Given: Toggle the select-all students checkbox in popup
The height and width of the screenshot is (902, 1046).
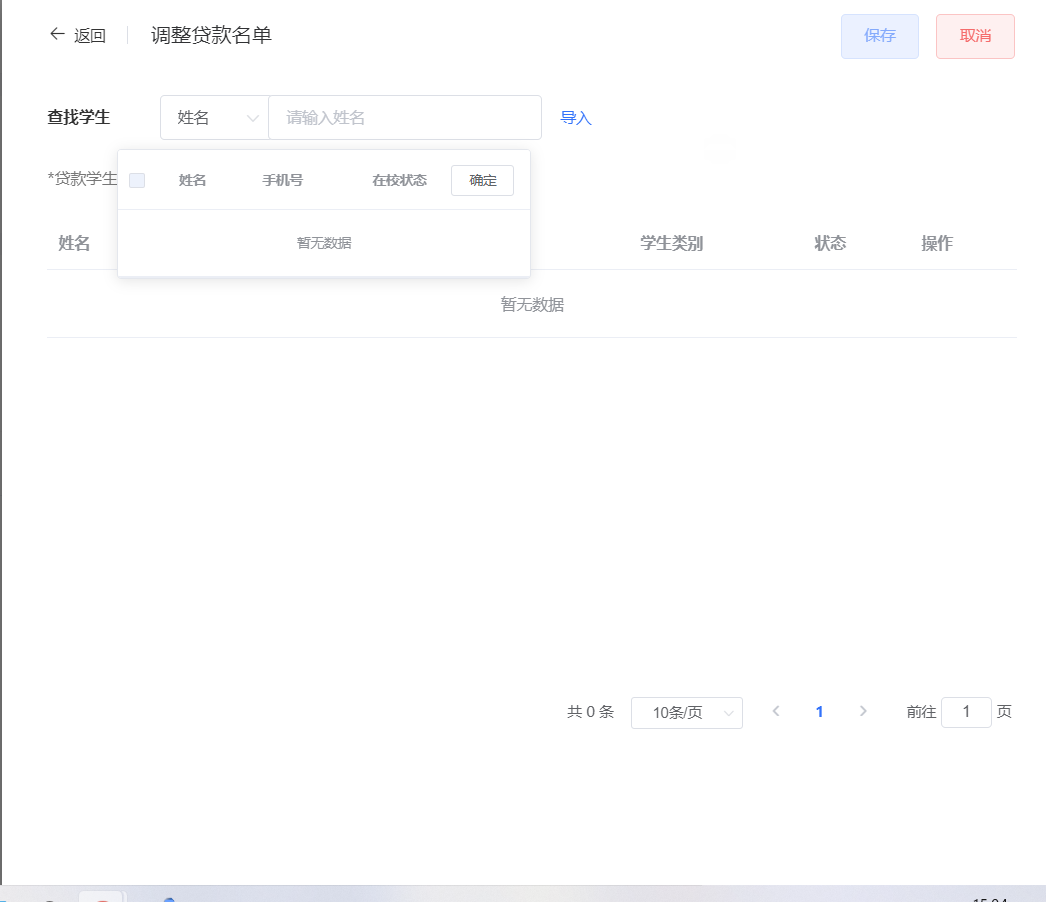Looking at the screenshot, I should pyautogui.click(x=137, y=180).
